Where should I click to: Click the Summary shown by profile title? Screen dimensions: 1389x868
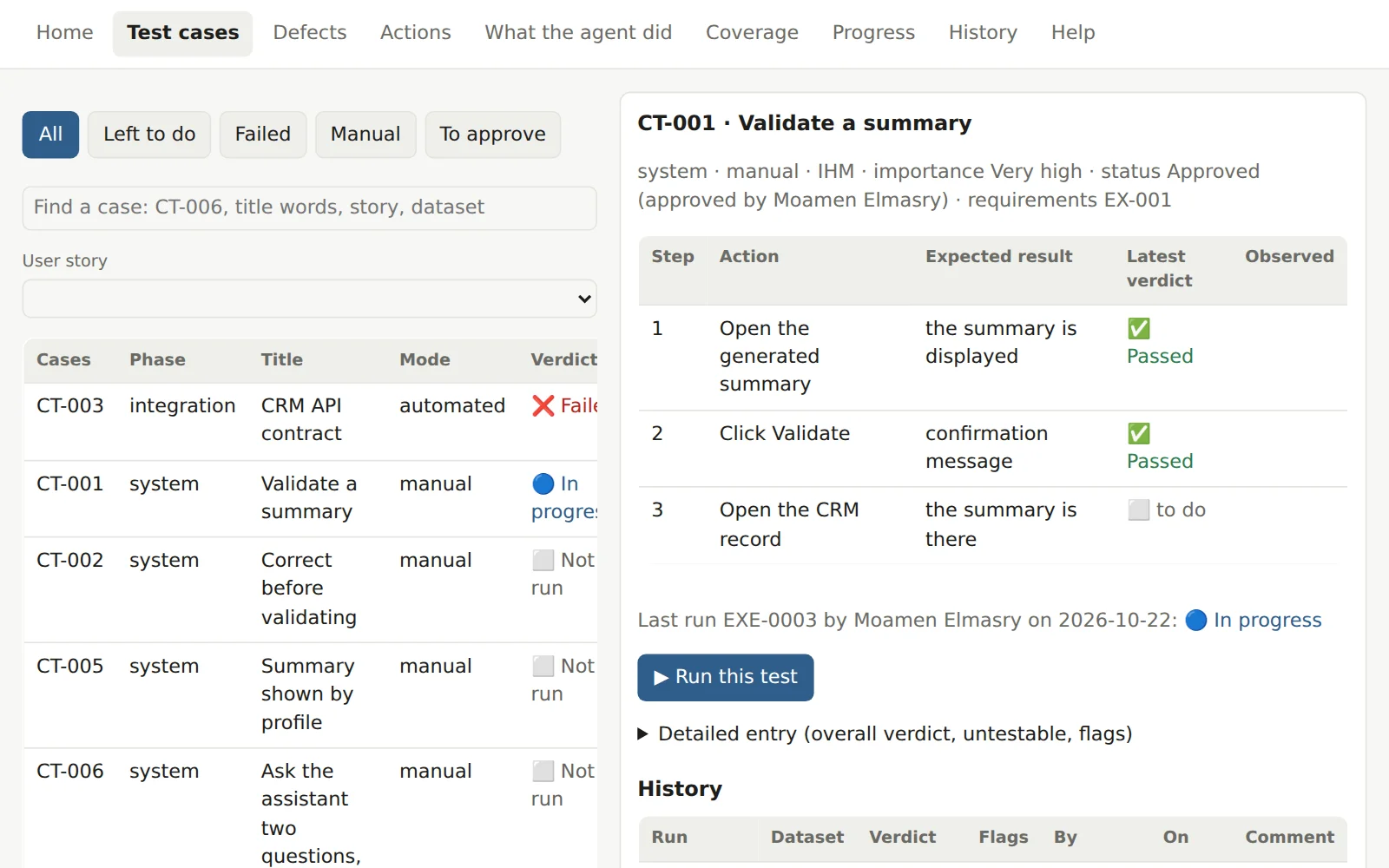pyautogui.click(x=307, y=694)
